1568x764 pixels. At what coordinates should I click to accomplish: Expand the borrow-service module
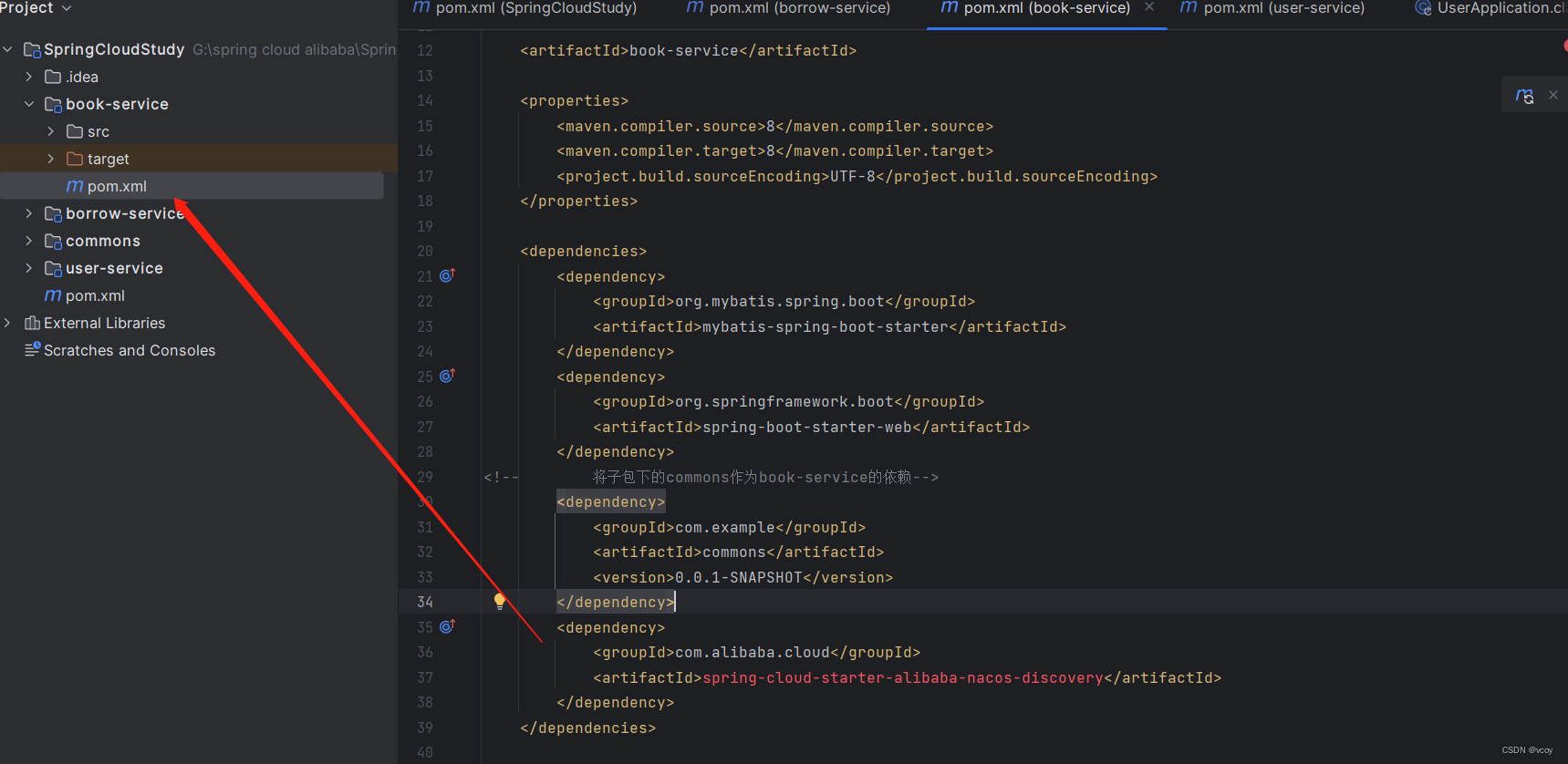tap(29, 213)
